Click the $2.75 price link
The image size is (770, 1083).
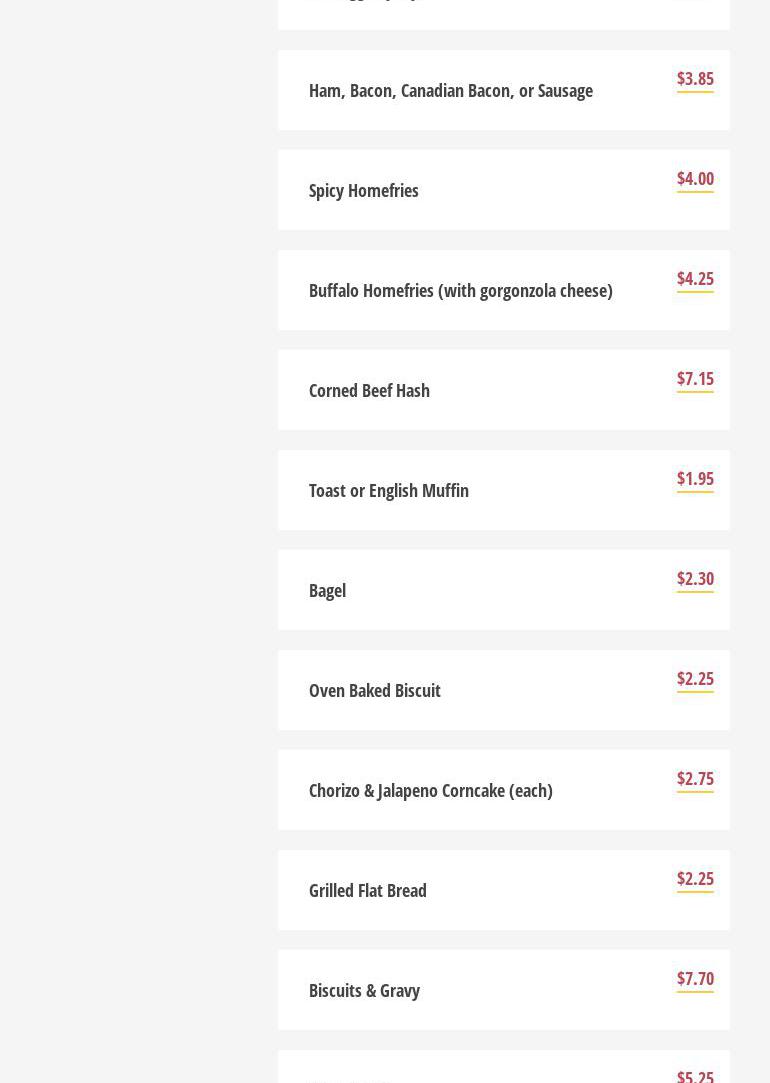pos(695,779)
